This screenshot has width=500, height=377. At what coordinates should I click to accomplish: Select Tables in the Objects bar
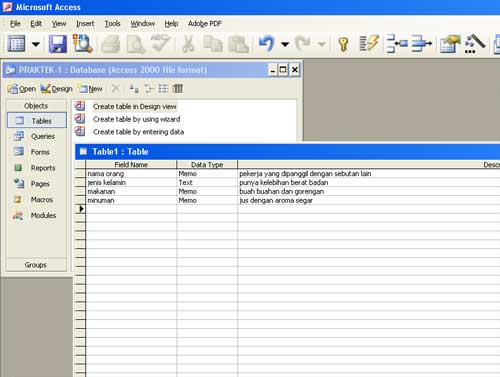click(37, 121)
